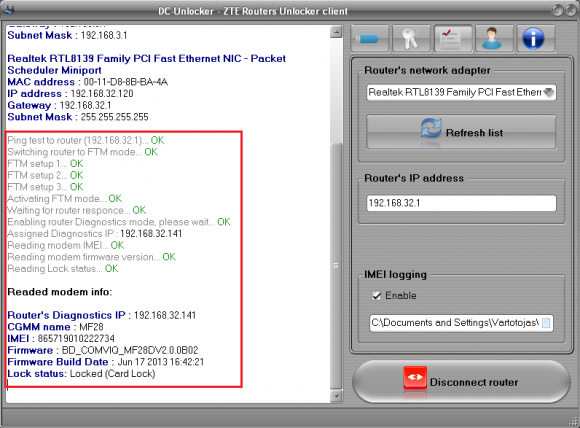Open the user account tab
Image resolution: width=580 pixels, height=428 pixels.
pos(494,38)
